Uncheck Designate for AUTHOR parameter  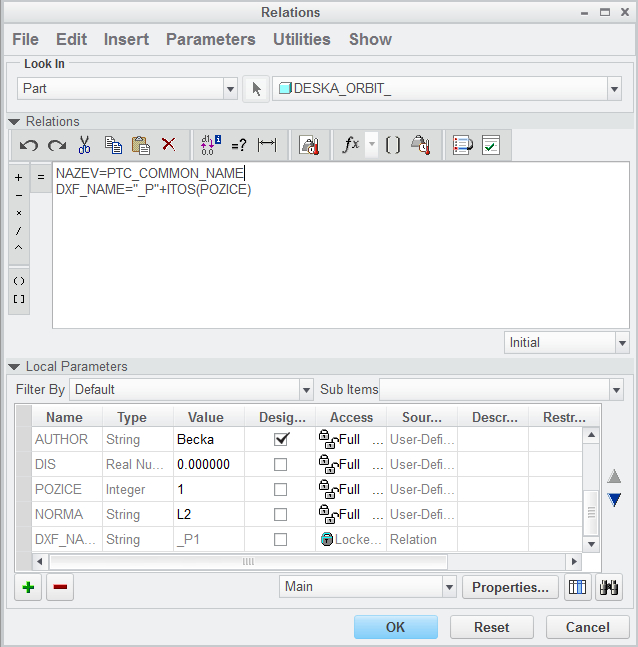[x=281, y=439]
